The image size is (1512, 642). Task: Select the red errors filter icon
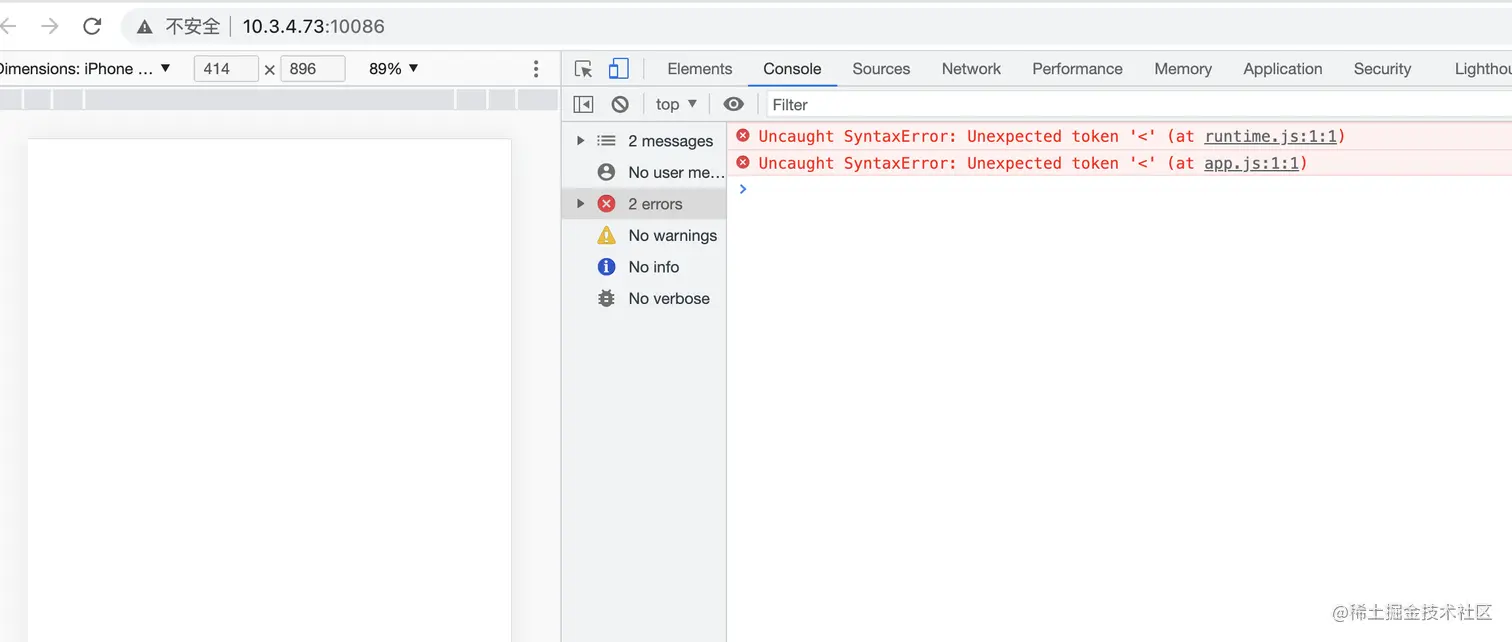[606, 204]
